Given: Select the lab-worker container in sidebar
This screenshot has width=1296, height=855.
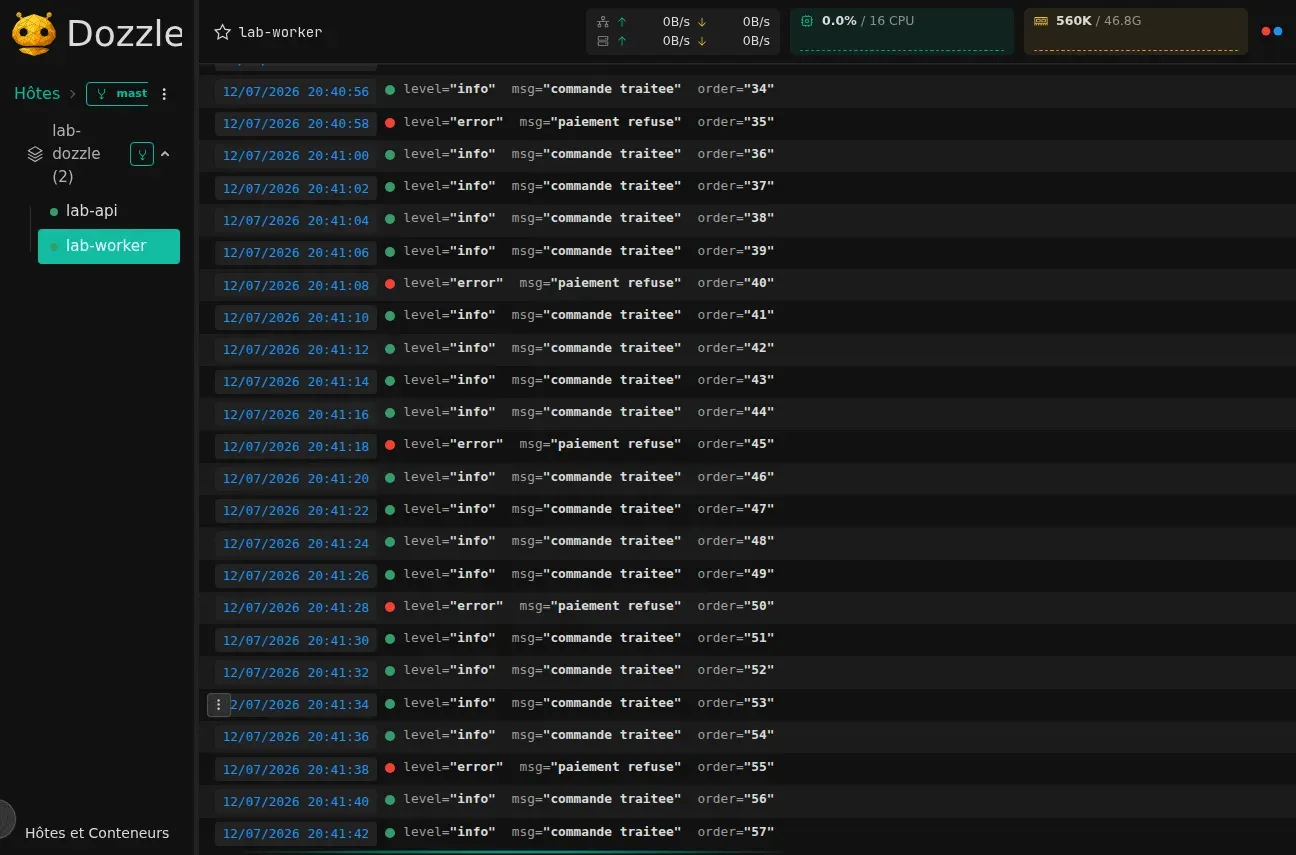Looking at the screenshot, I should 109,246.
